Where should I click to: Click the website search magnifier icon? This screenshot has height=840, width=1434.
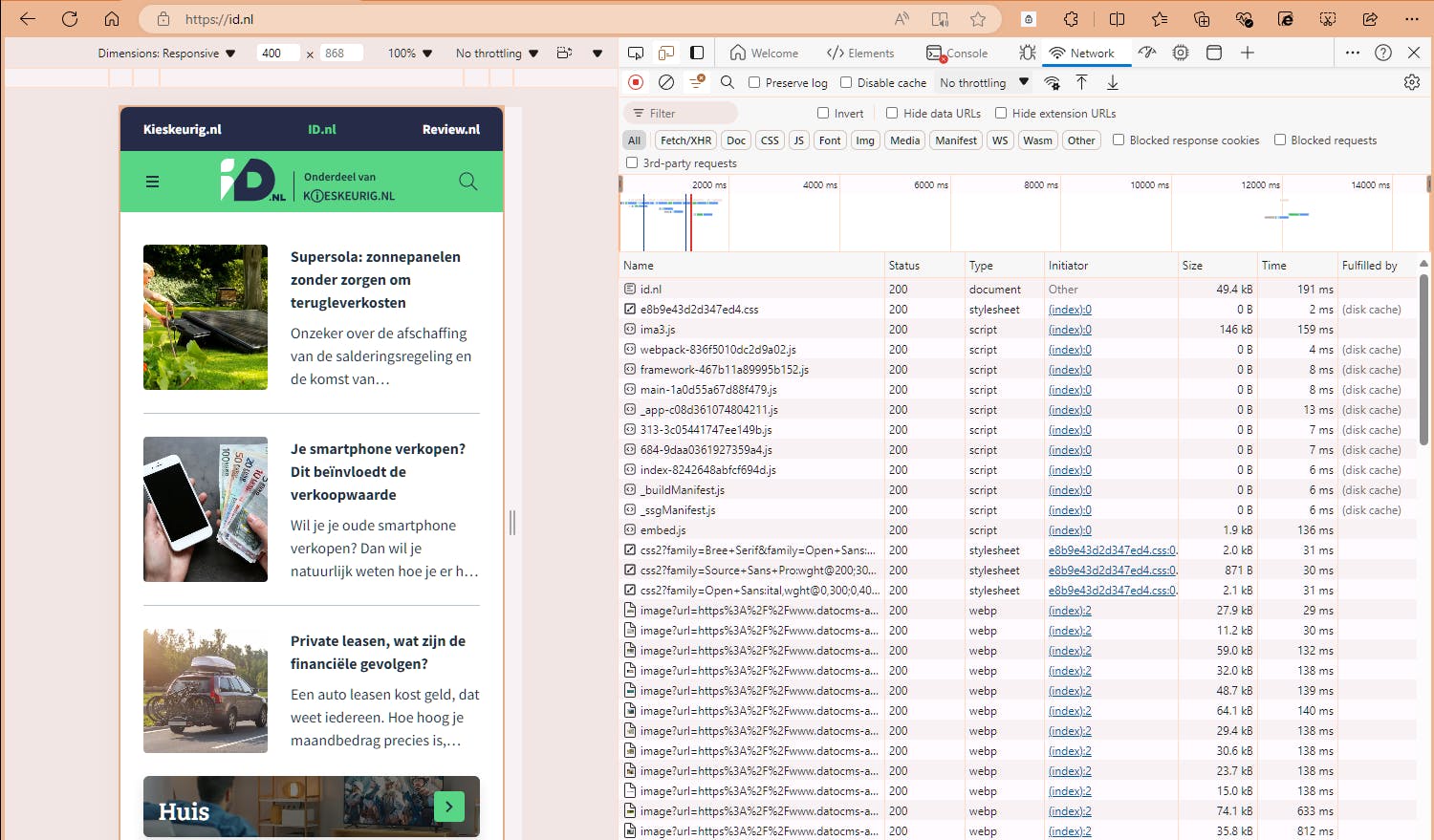[x=467, y=182]
